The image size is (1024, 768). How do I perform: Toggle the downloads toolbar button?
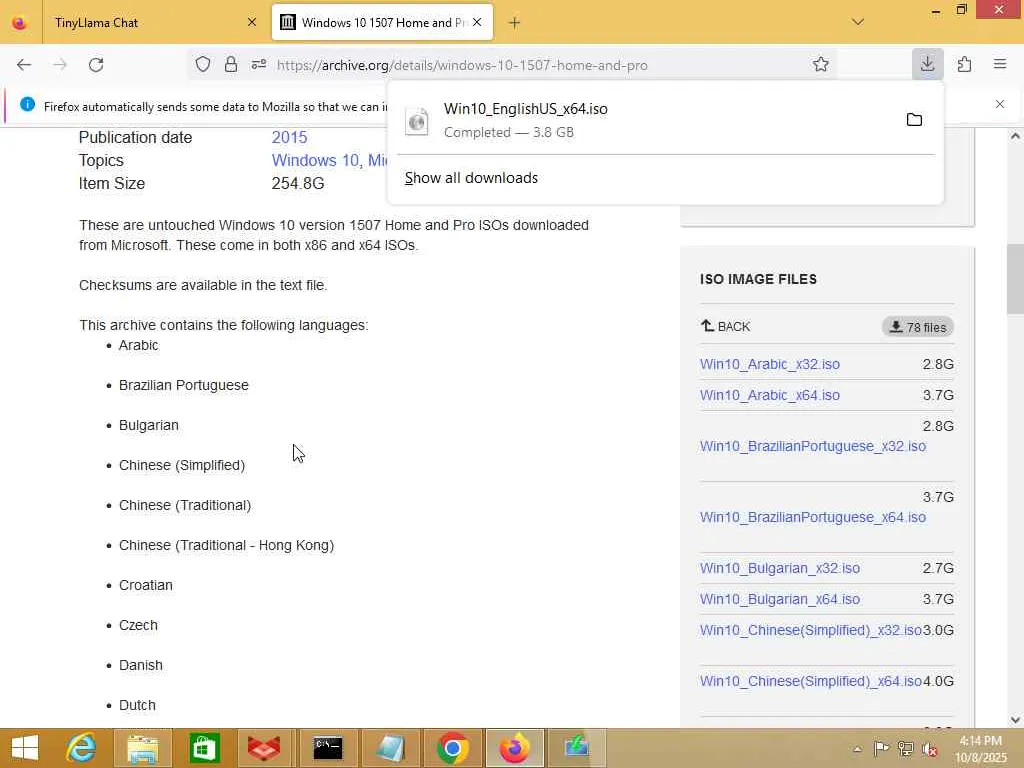[x=927, y=64]
